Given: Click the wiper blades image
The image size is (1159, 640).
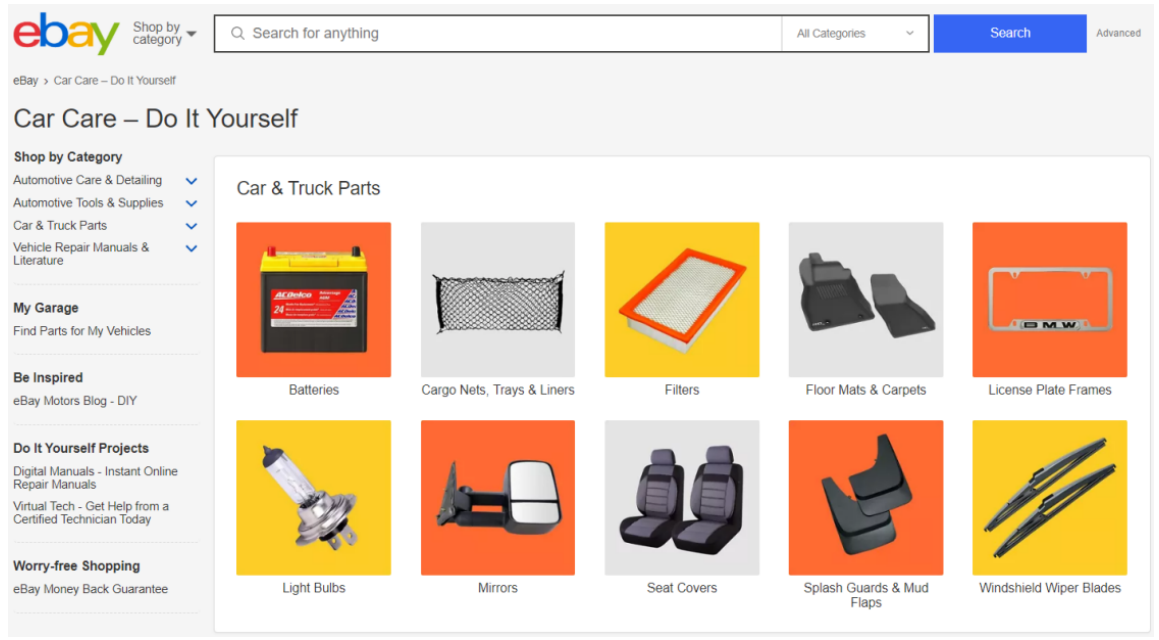Looking at the screenshot, I should (x=1050, y=497).
